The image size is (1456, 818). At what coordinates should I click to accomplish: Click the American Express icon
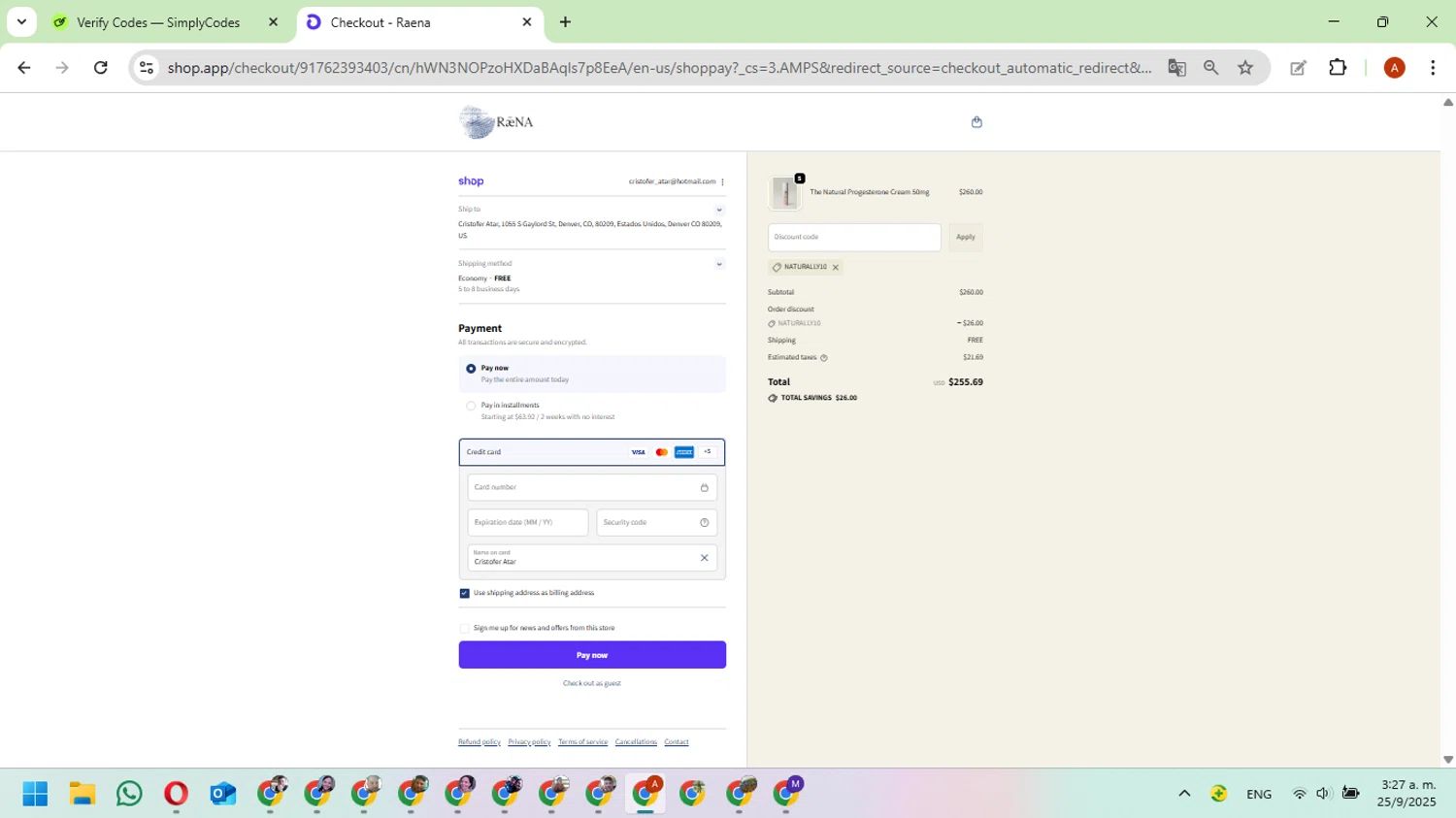tap(684, 452)
